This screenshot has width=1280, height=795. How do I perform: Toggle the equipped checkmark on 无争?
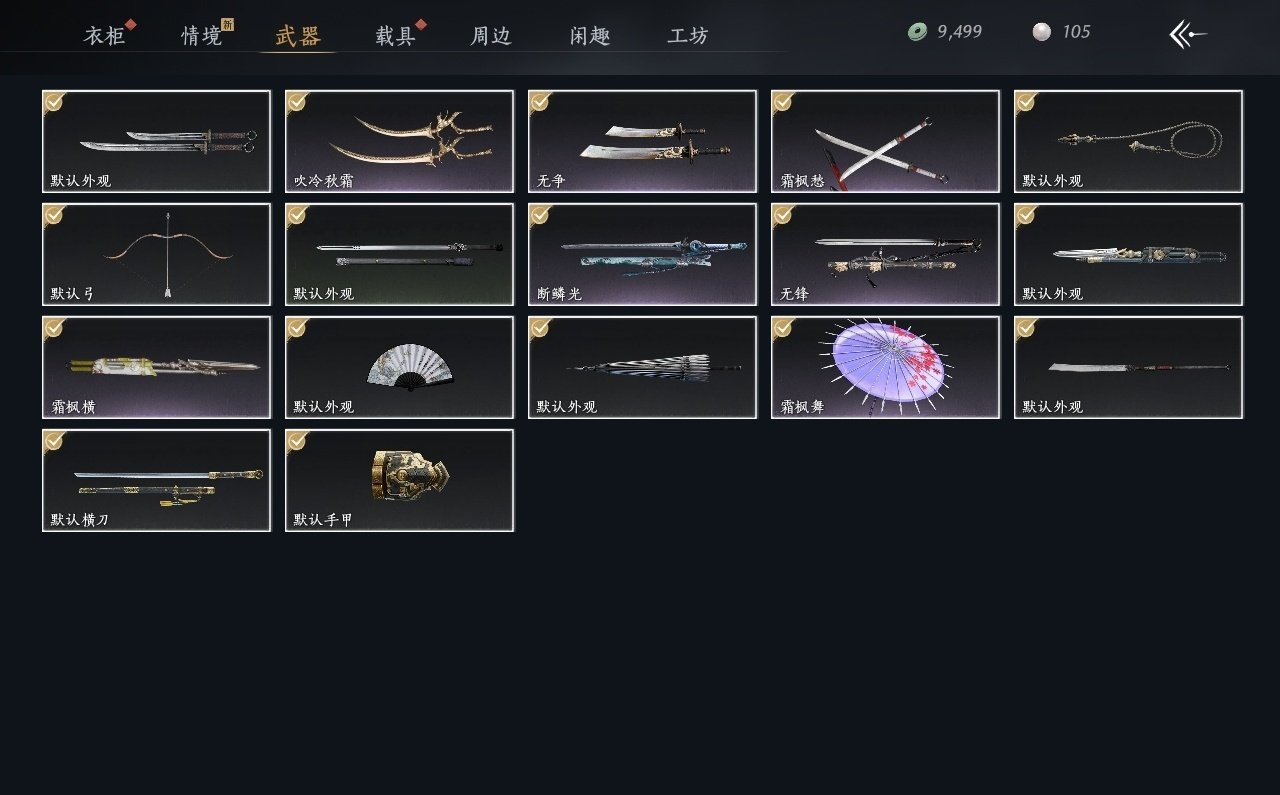point(540,101)
